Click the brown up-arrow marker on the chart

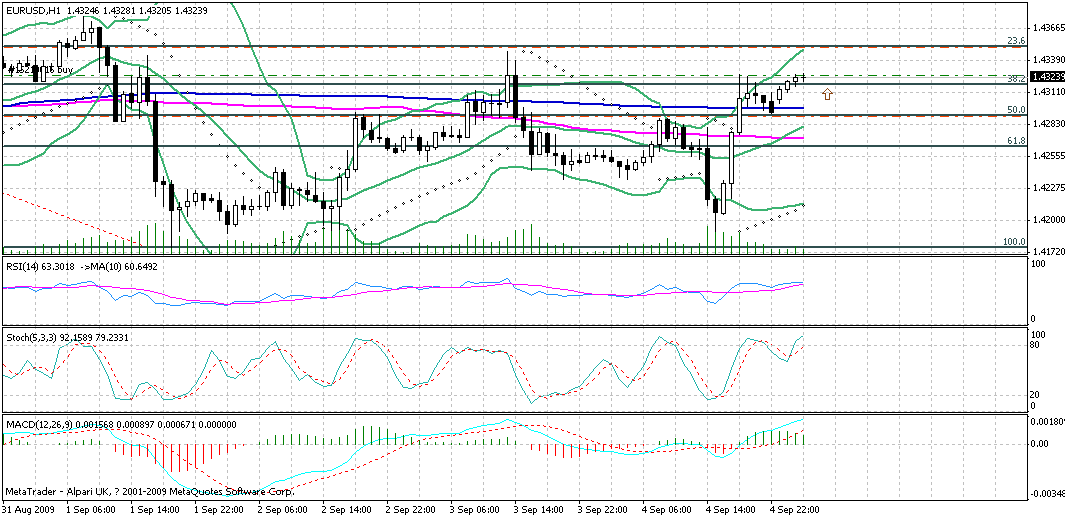coord(827,94)
